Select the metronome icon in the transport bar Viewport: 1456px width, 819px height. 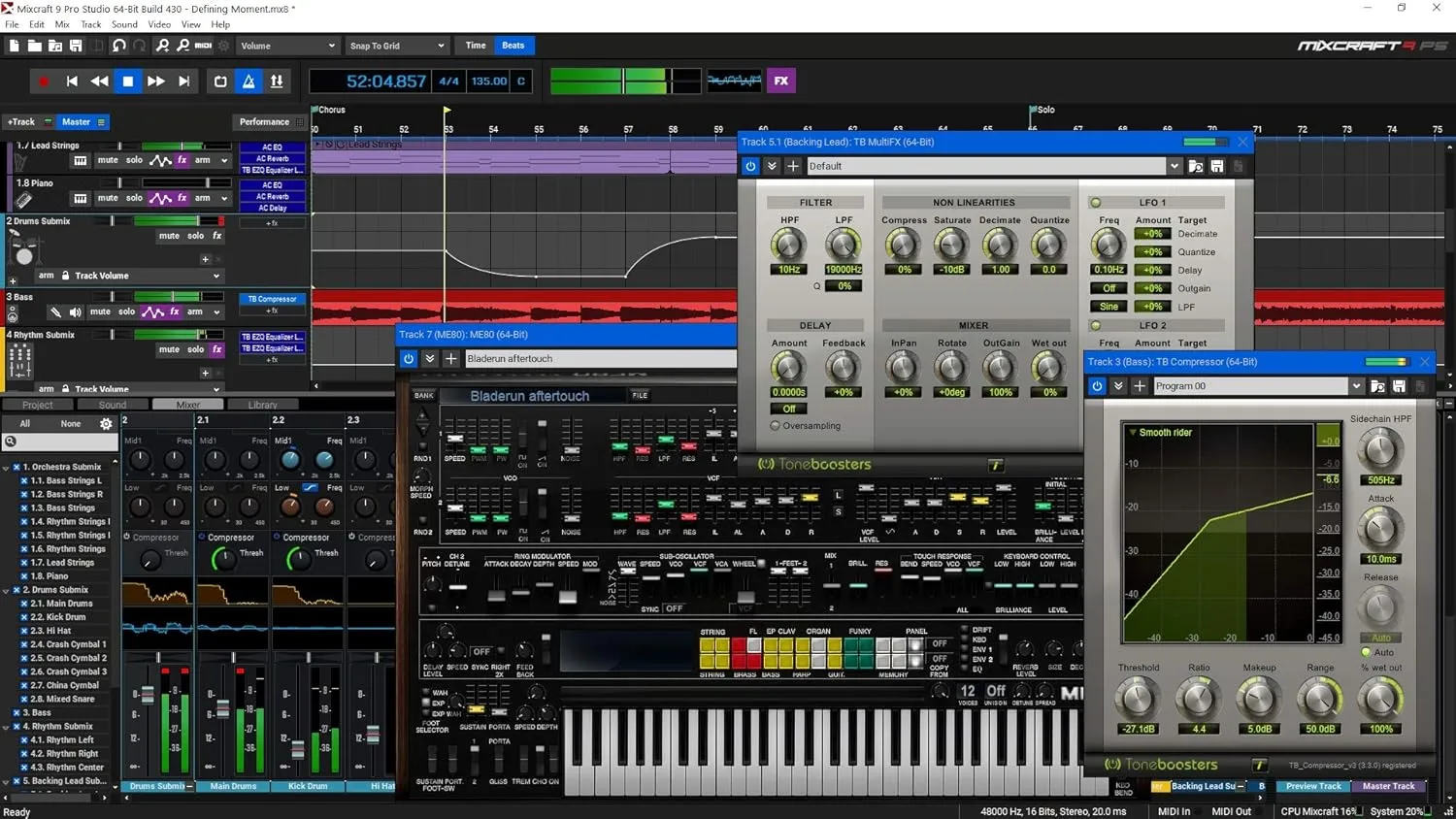coord(248,81)
